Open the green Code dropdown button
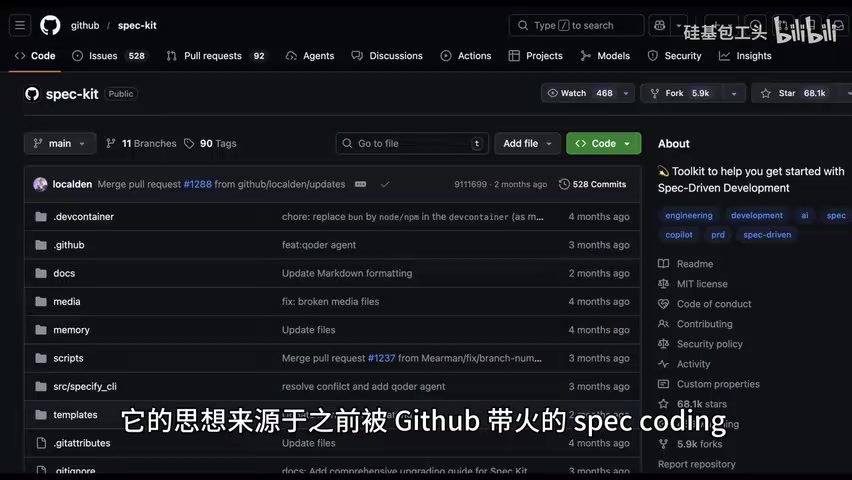The image size is (852, 480). click(603, 144)
